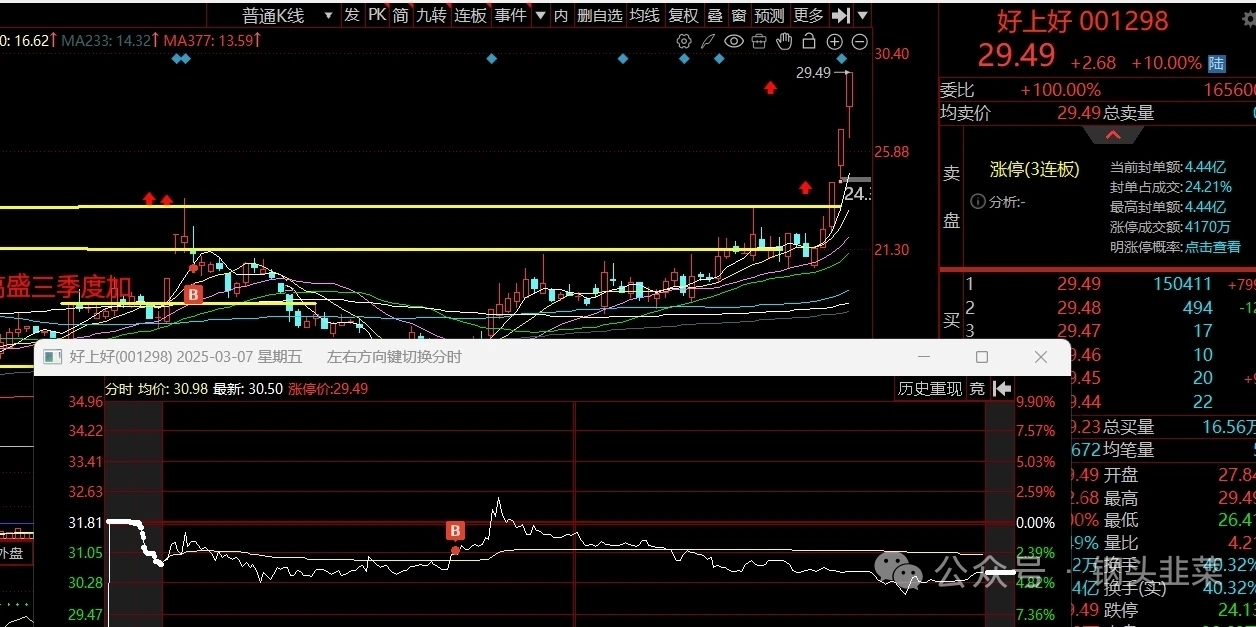Select the drawing pen tool icon

click(x=708, y=41)
